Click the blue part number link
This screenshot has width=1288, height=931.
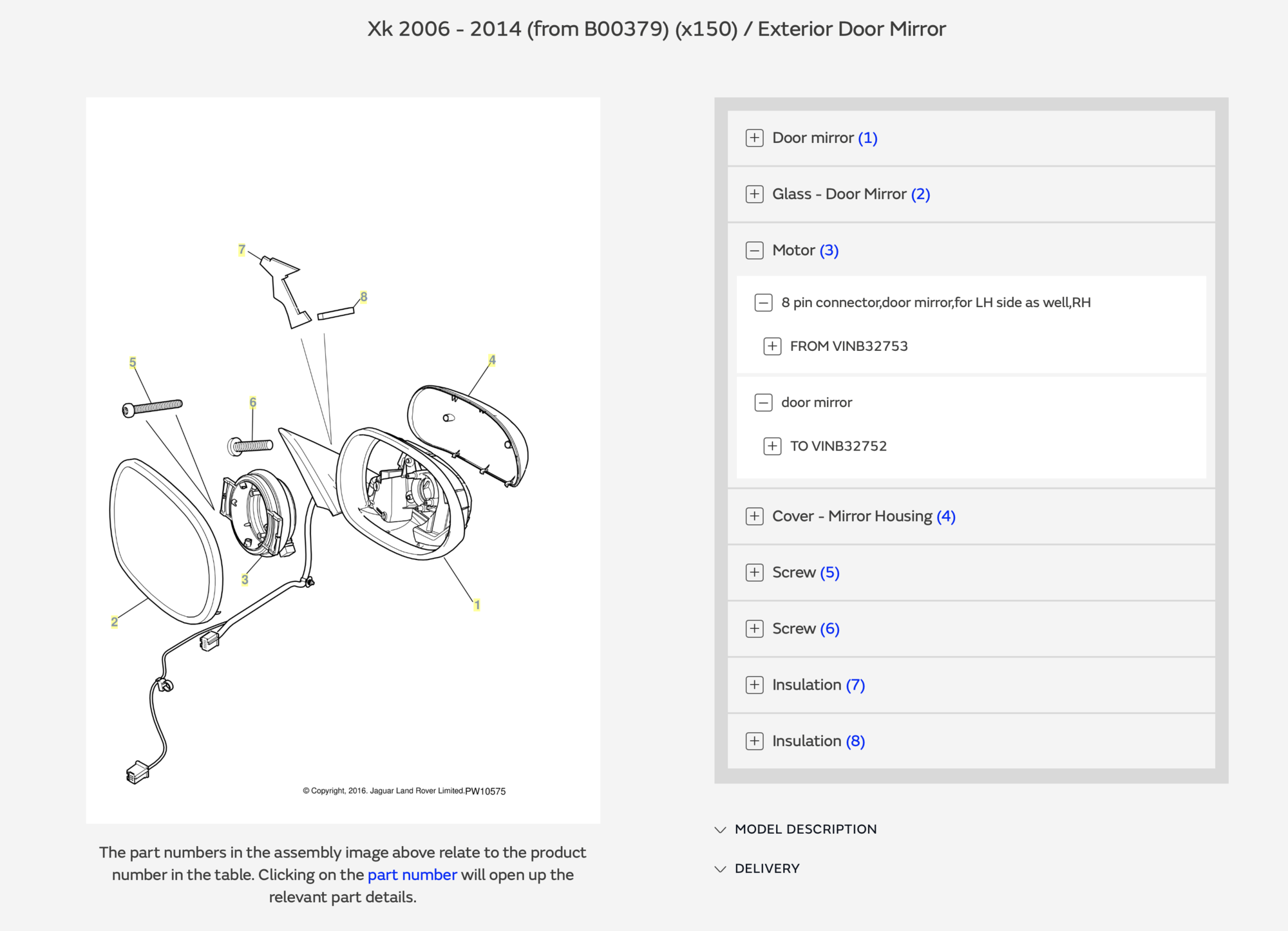click(x=412, y=875)
